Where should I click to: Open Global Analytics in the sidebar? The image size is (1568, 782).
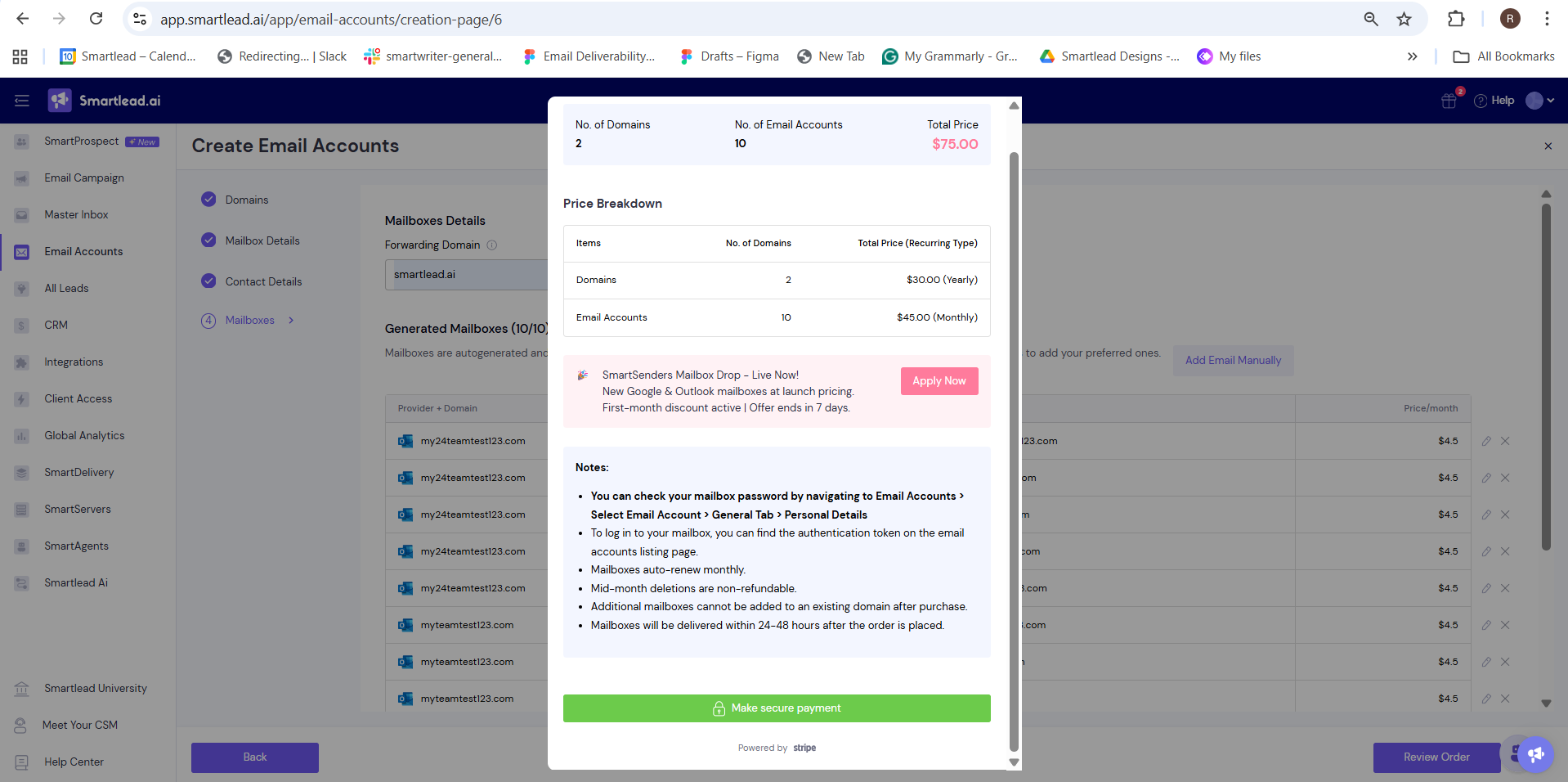click(x=84, y=436)
